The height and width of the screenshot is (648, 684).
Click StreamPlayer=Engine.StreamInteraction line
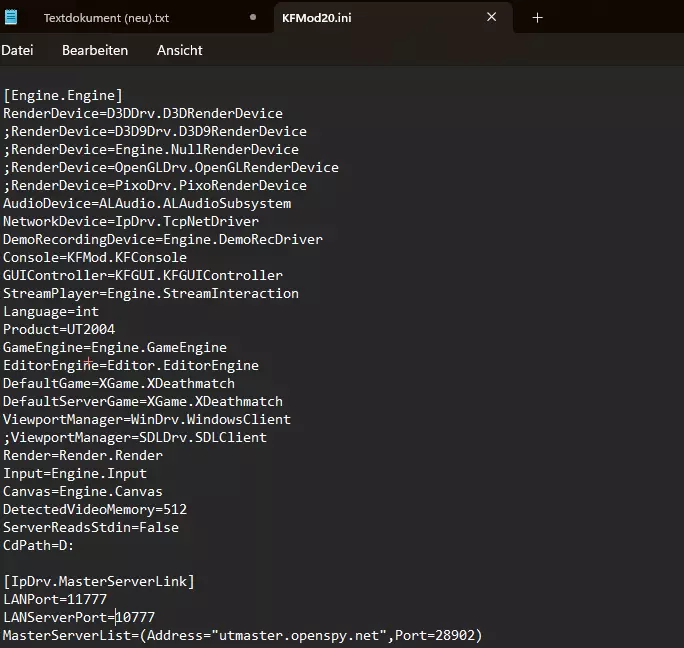pos(151,293)
